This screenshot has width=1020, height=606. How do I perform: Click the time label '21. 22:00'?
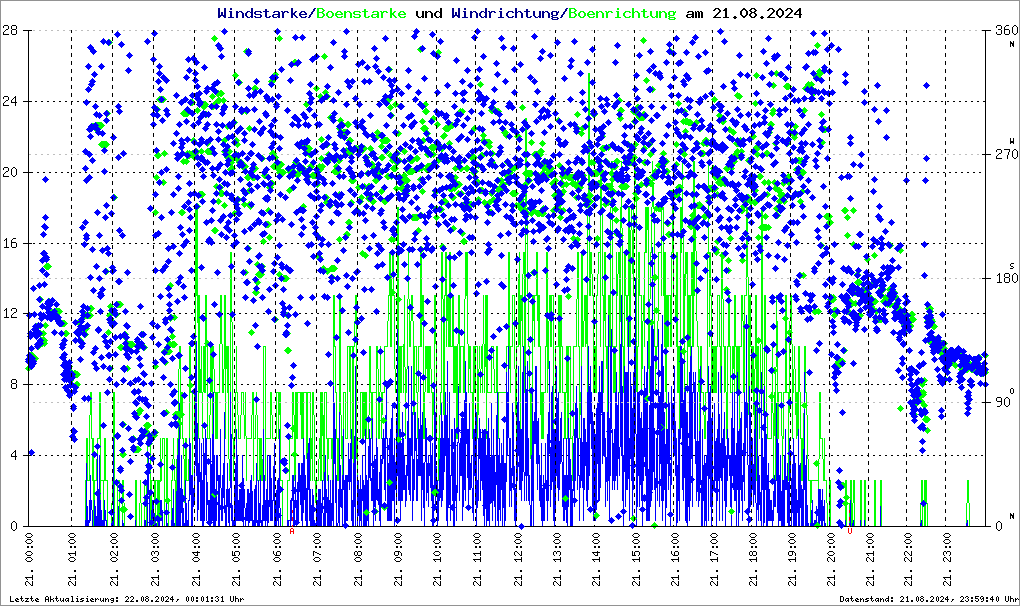pos(908,559)
